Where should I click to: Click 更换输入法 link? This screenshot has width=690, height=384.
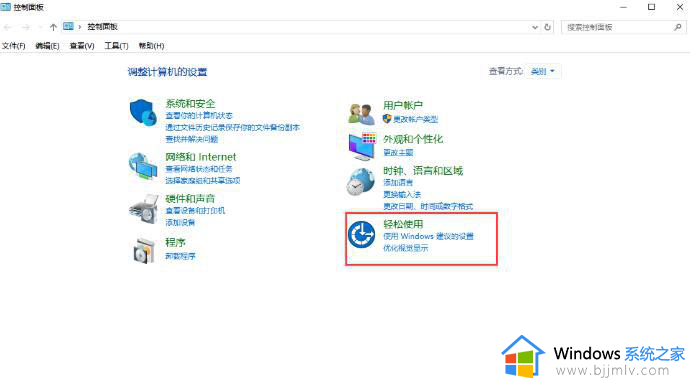click(x=402, y=194)
